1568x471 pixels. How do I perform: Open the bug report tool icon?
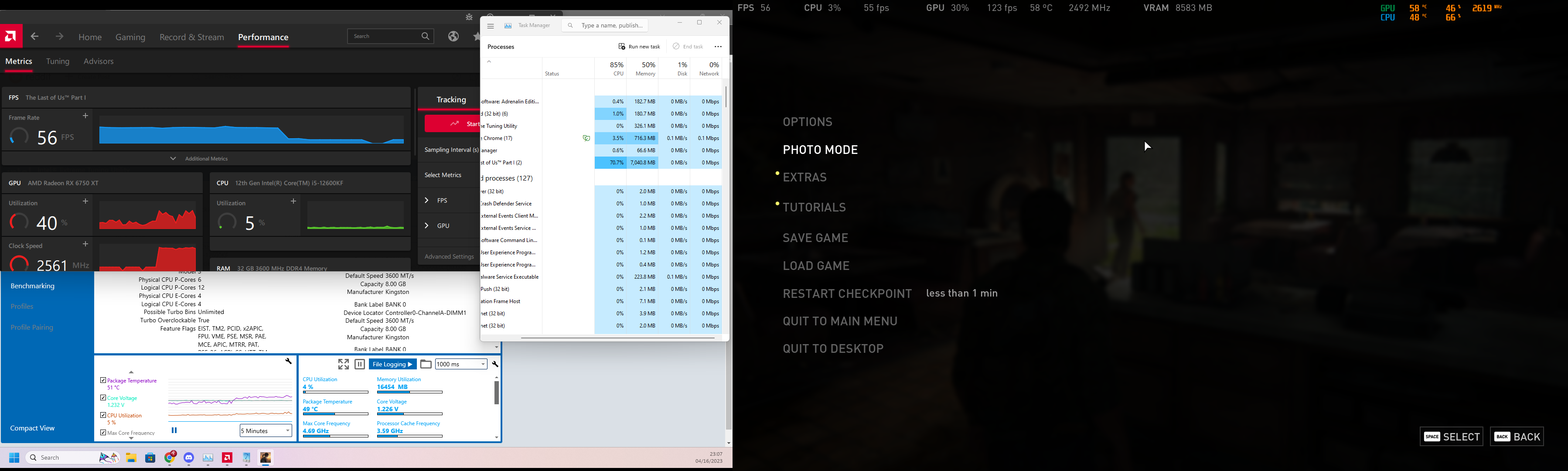(x=469, y=17)
